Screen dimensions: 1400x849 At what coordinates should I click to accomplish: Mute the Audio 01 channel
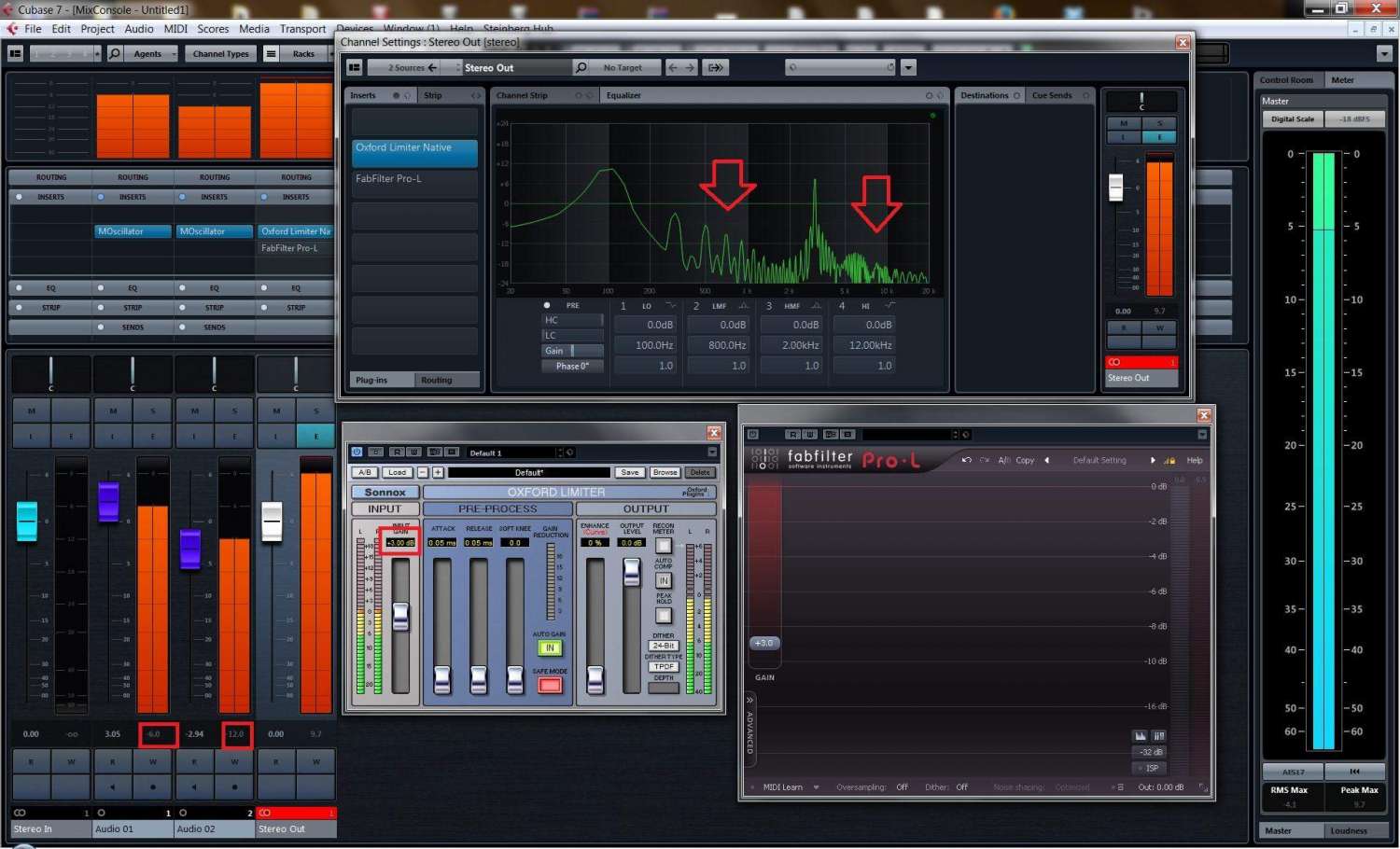click(113, 411)
